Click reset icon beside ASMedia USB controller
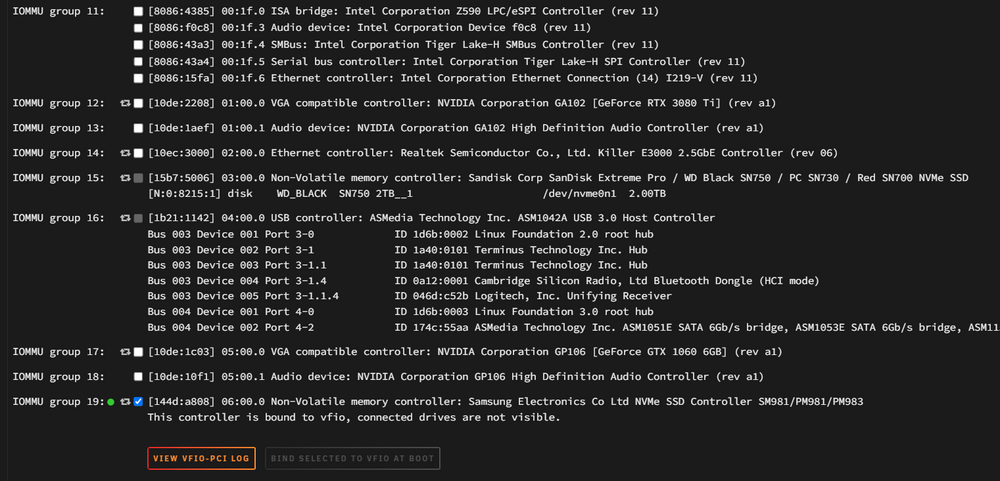 point(126,218)
